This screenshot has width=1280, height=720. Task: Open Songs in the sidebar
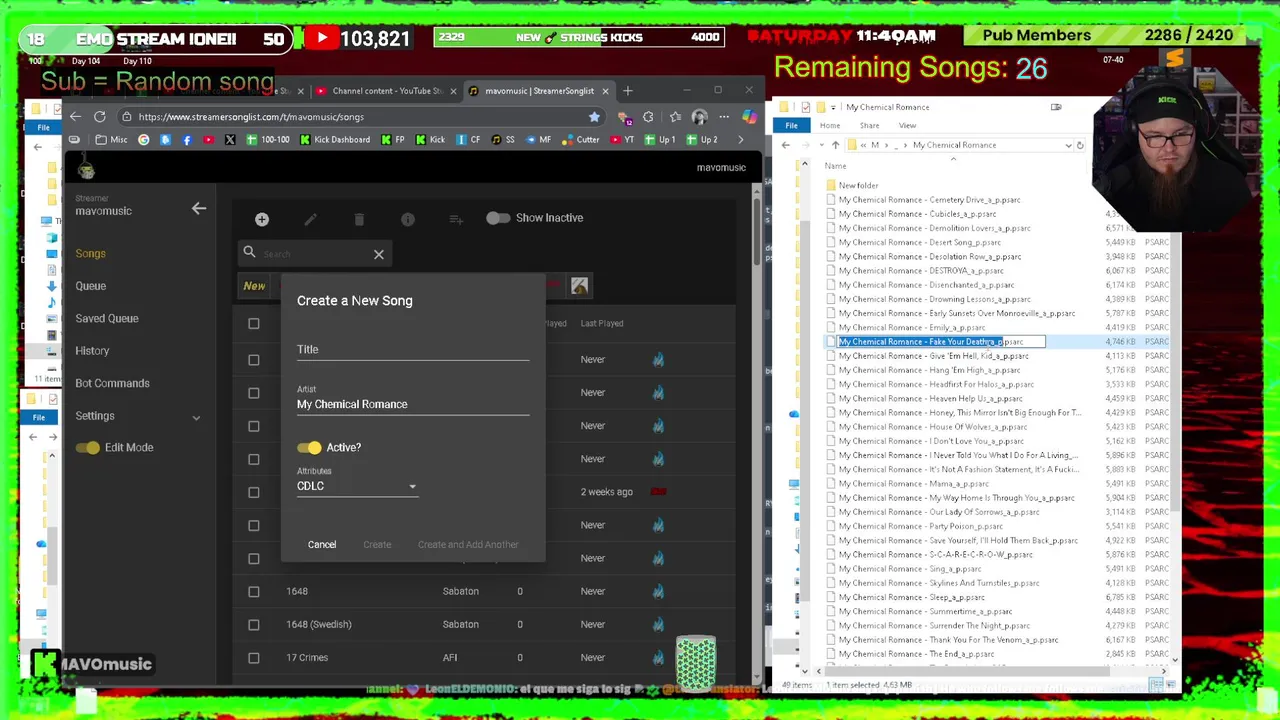pyautogui.click(x=90, y=254)
